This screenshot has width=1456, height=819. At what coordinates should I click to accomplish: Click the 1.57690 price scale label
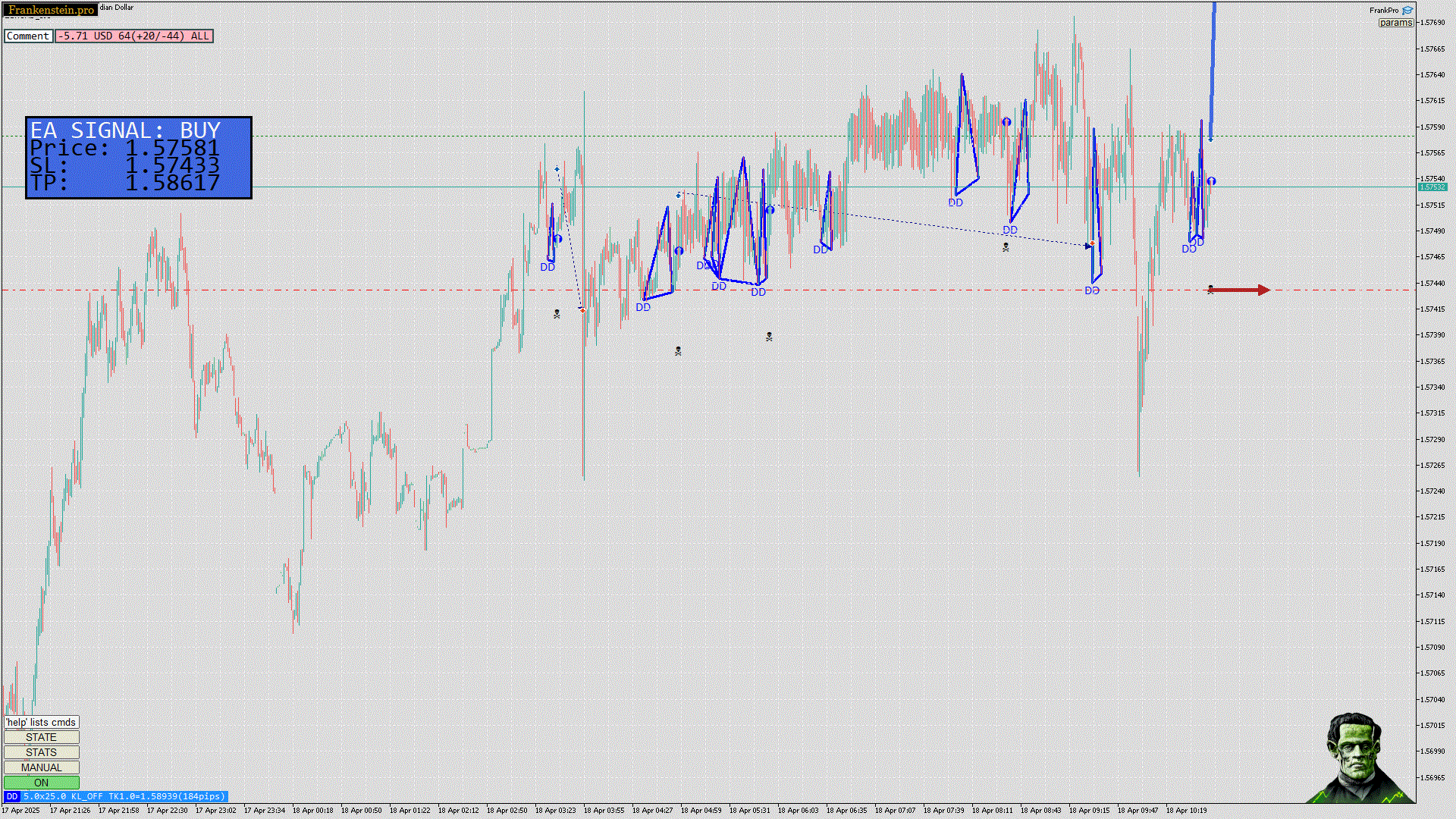[1432, 23]
